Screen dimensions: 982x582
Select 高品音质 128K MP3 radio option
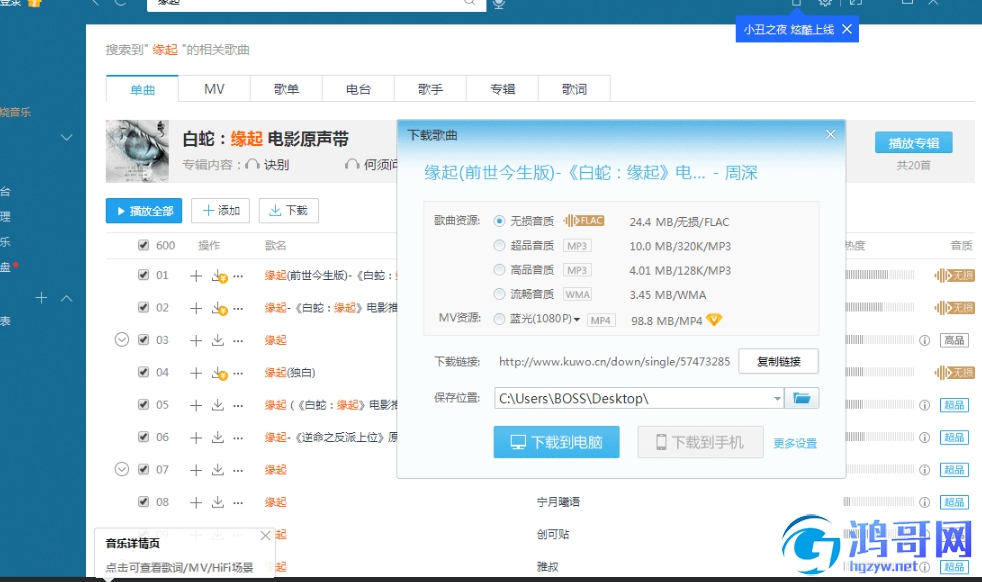(499, 269)
